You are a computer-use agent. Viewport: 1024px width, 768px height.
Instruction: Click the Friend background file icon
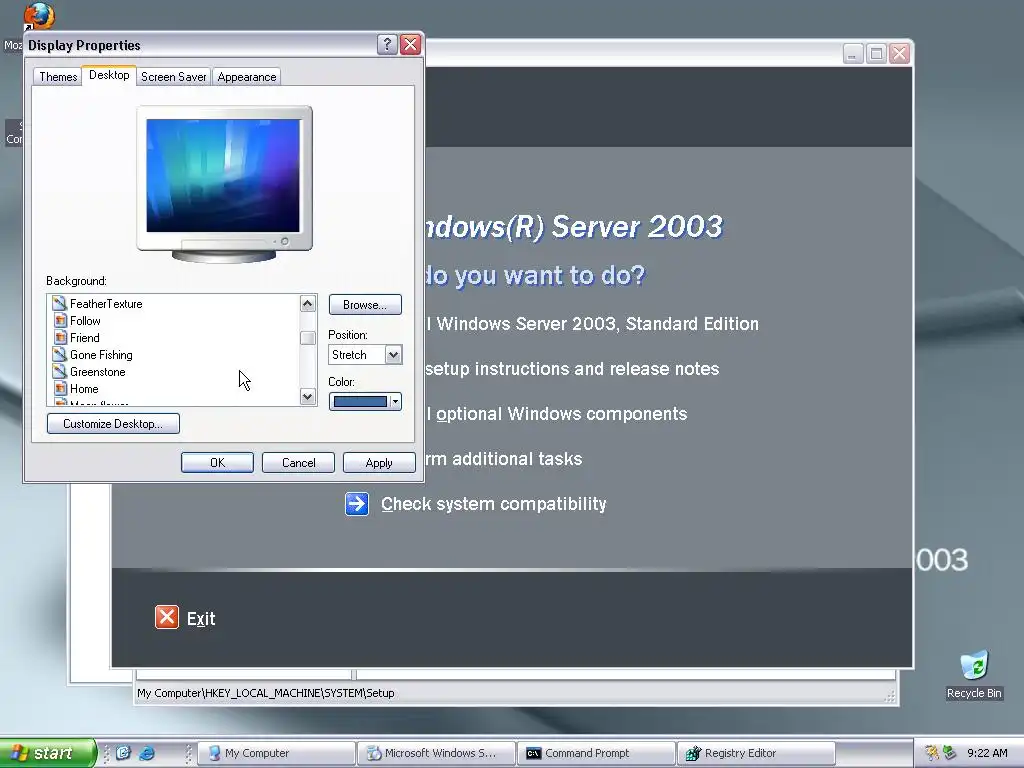point(59,337)
